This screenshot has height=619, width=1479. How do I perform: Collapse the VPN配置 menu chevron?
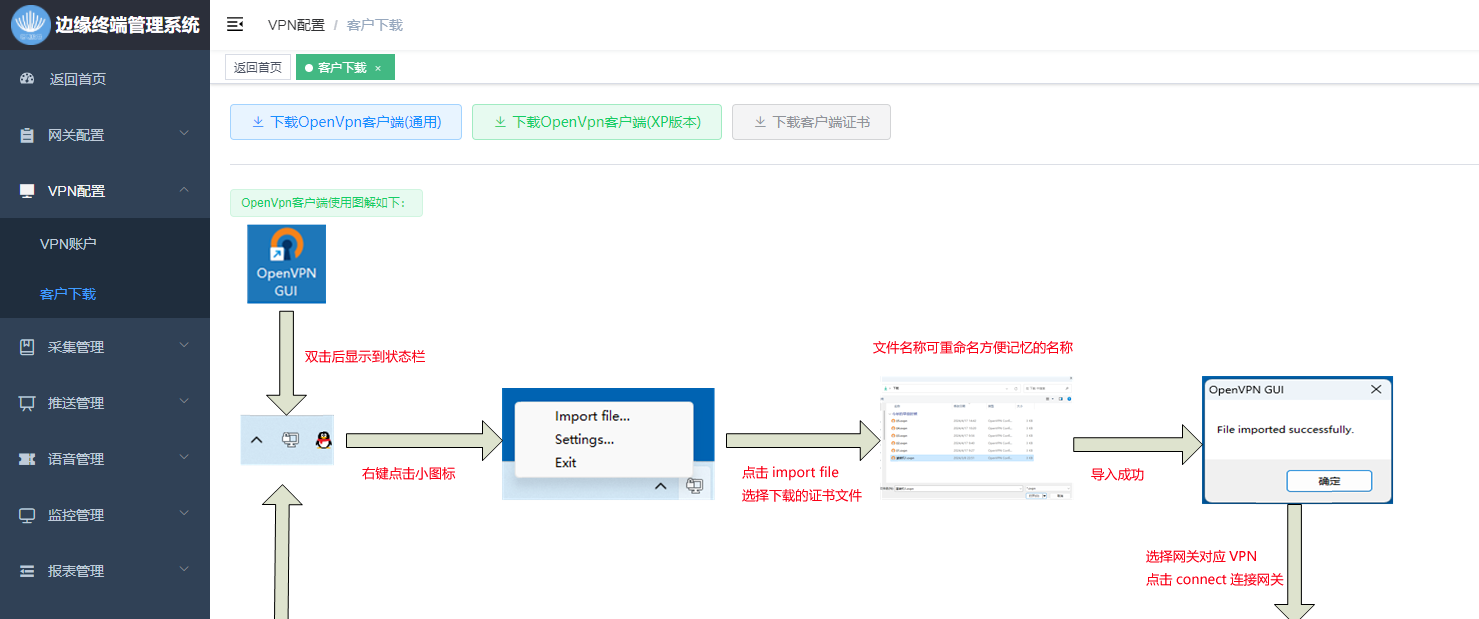point(184,190)
